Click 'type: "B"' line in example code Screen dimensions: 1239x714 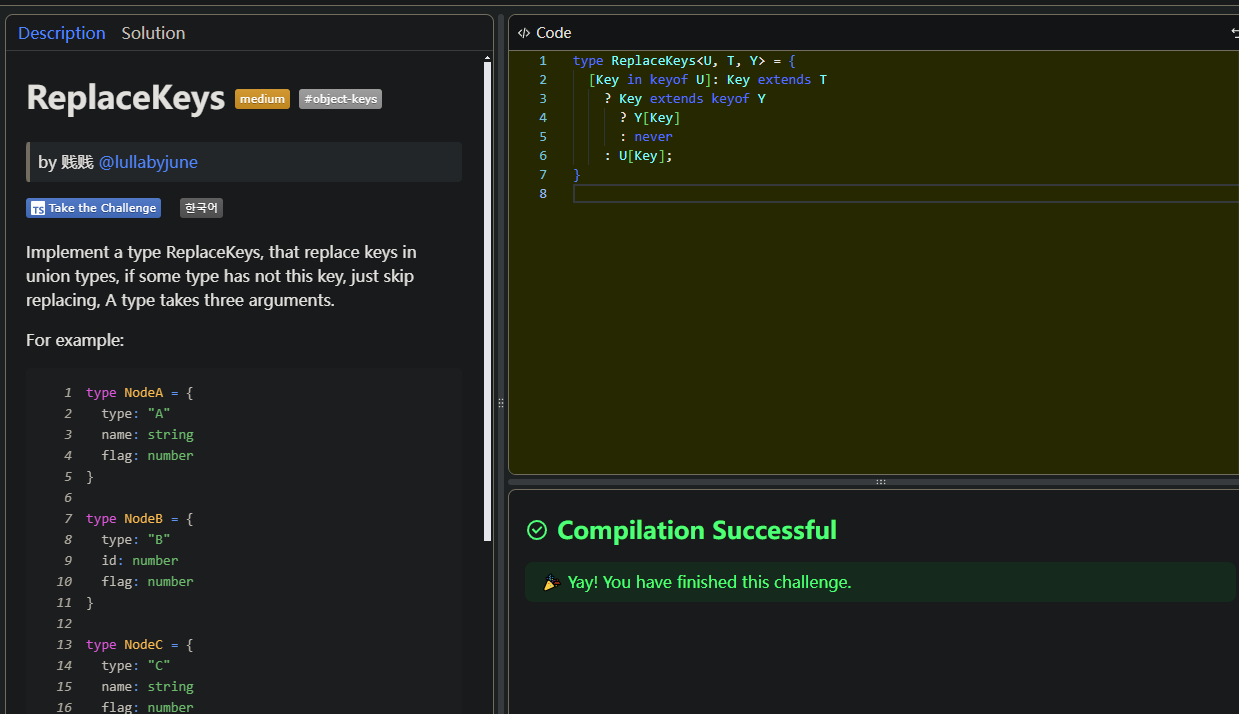[x=136, y=540]
